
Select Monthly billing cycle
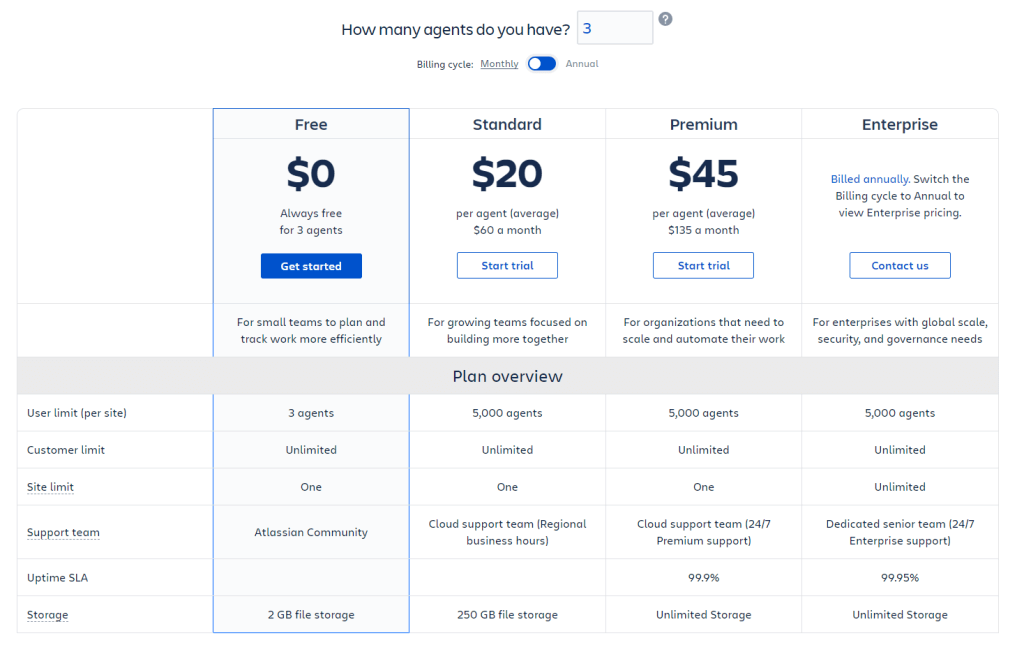coord(499,64)
